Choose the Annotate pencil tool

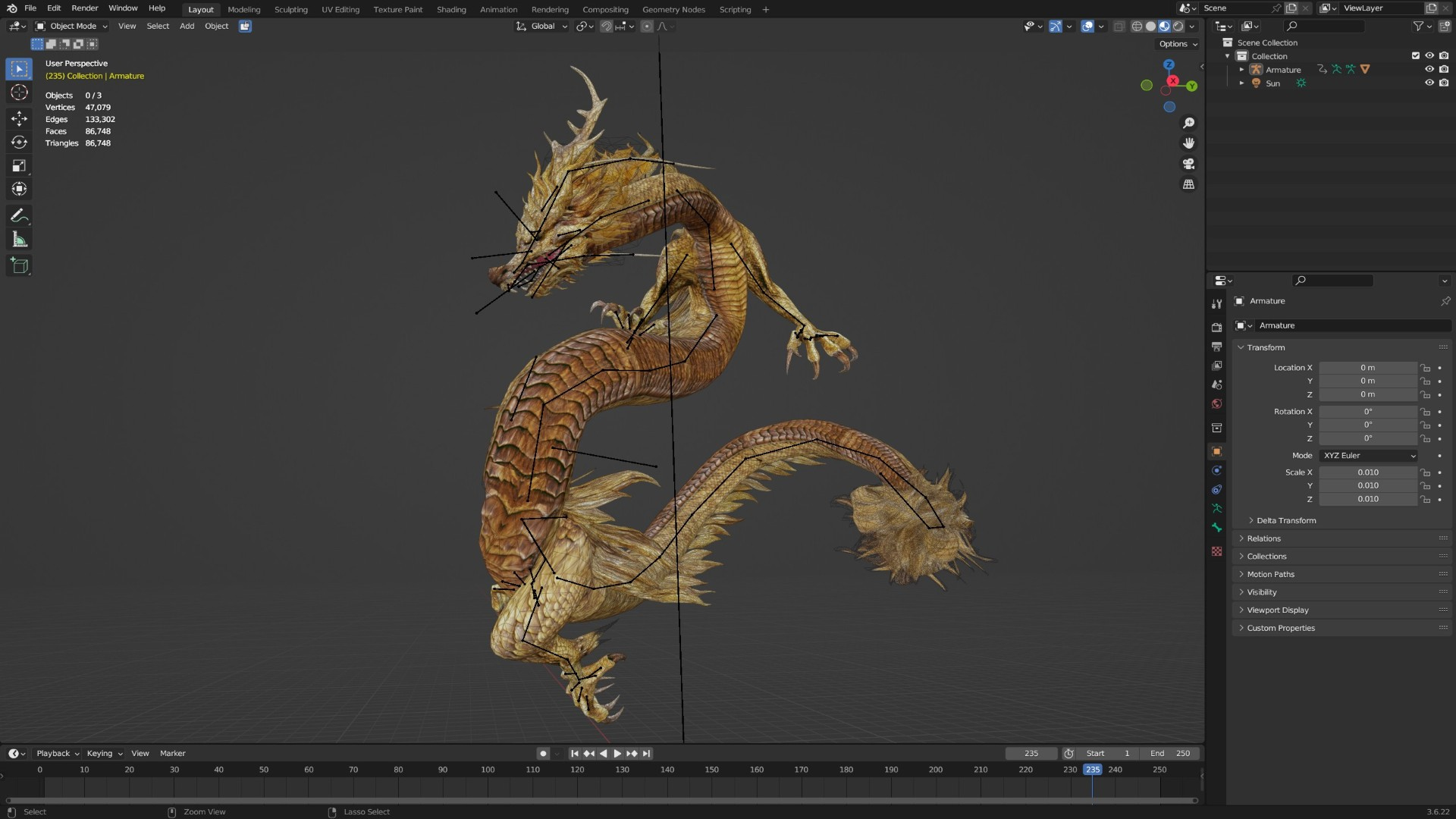point(19,216)
